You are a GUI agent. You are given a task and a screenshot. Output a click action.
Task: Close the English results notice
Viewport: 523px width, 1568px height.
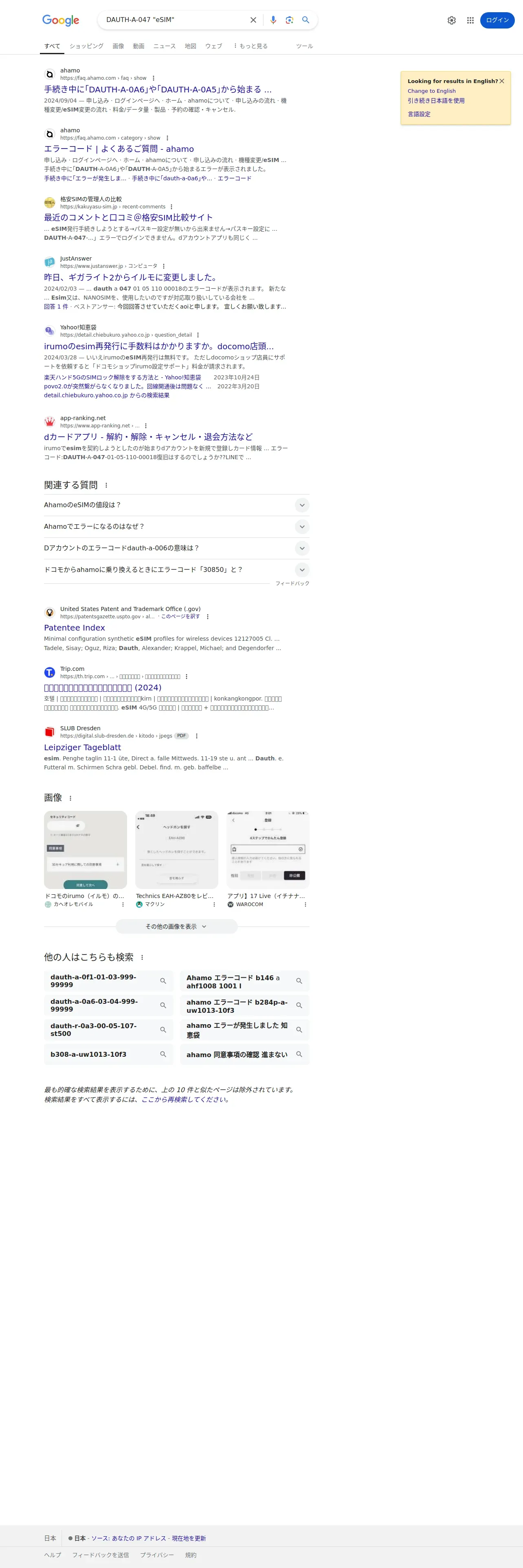click(x=502, y=81)
